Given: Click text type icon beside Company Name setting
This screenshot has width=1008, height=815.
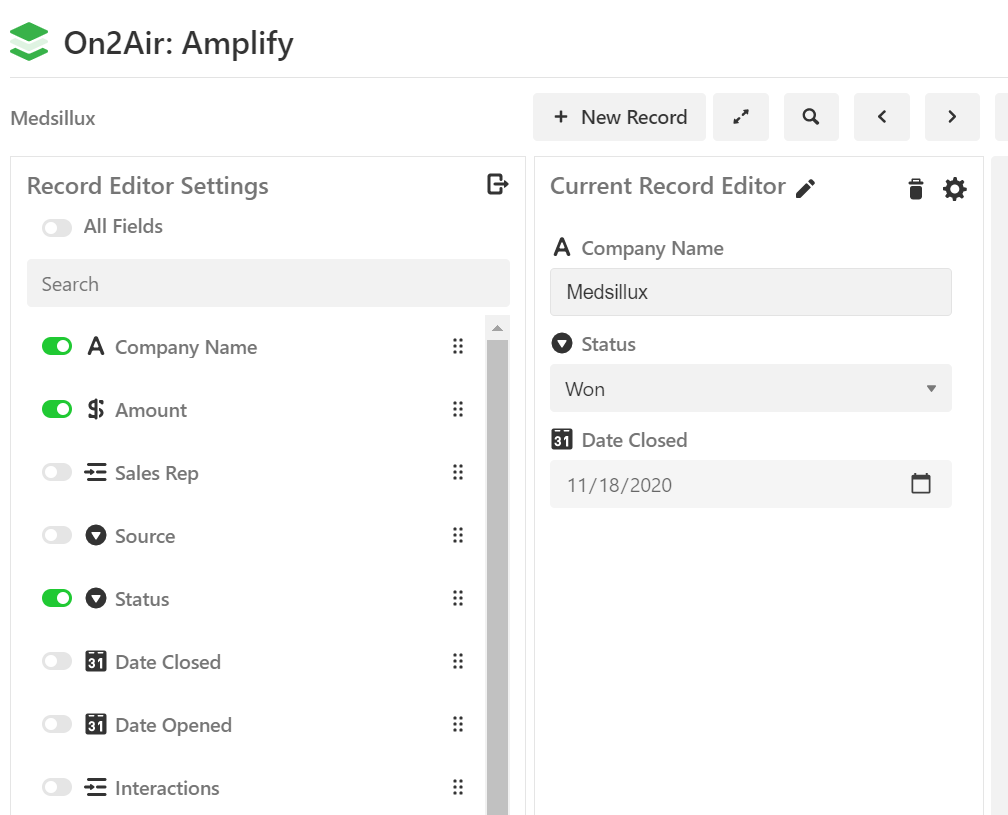Looking at the screenshot, I should tap(96, 346).
